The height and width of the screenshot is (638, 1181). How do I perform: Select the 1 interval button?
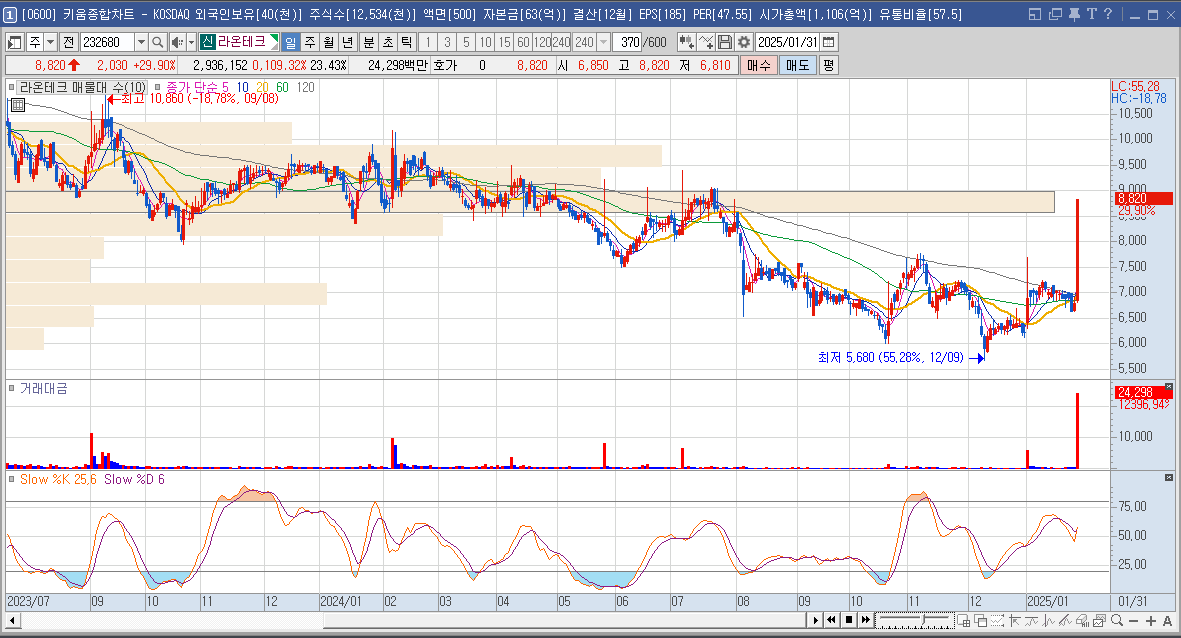(428, 42)
